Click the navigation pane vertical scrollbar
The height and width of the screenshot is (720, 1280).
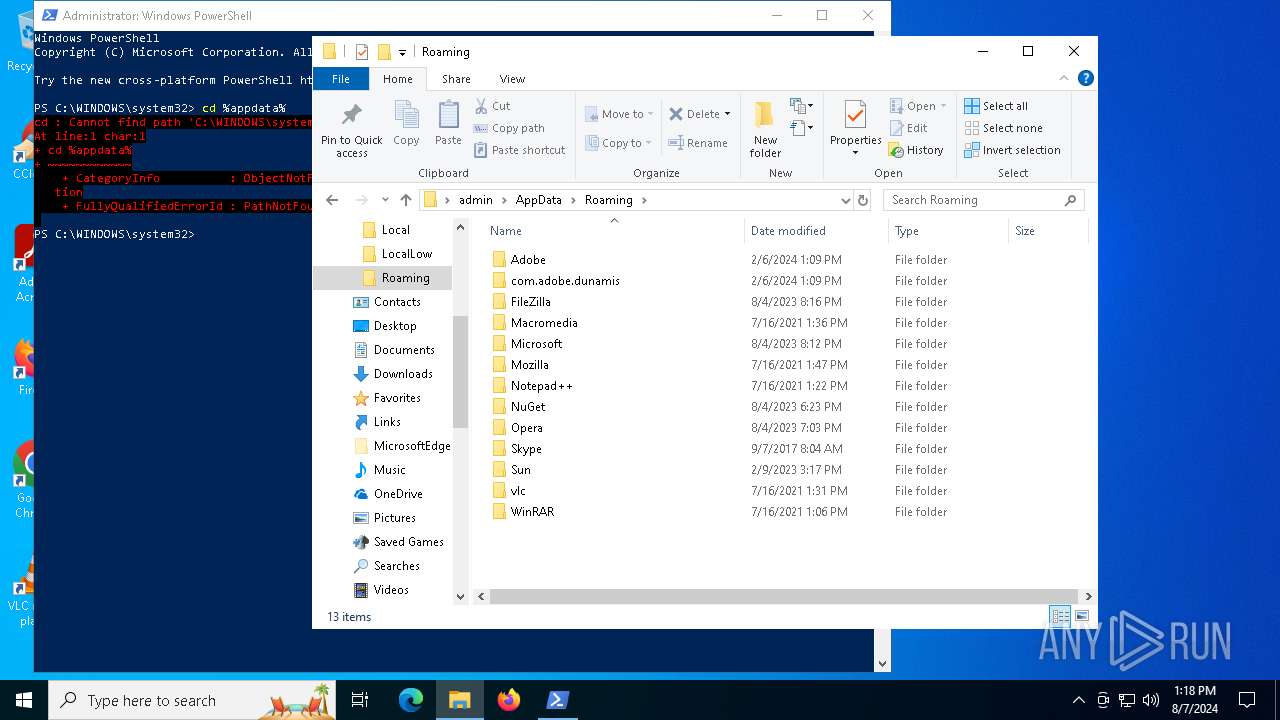pos(460,371)
